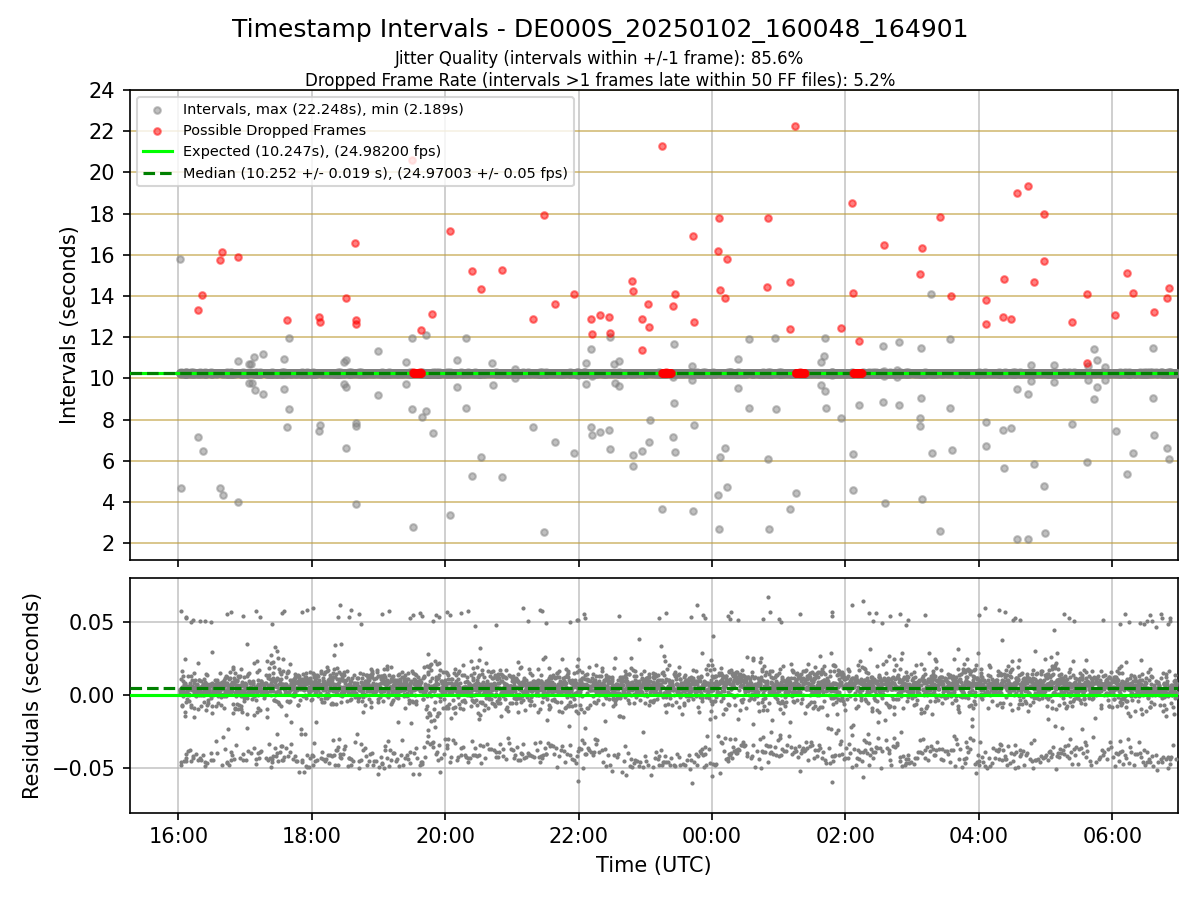Click the "Residuals (seconds)" y-axis label

31,696
